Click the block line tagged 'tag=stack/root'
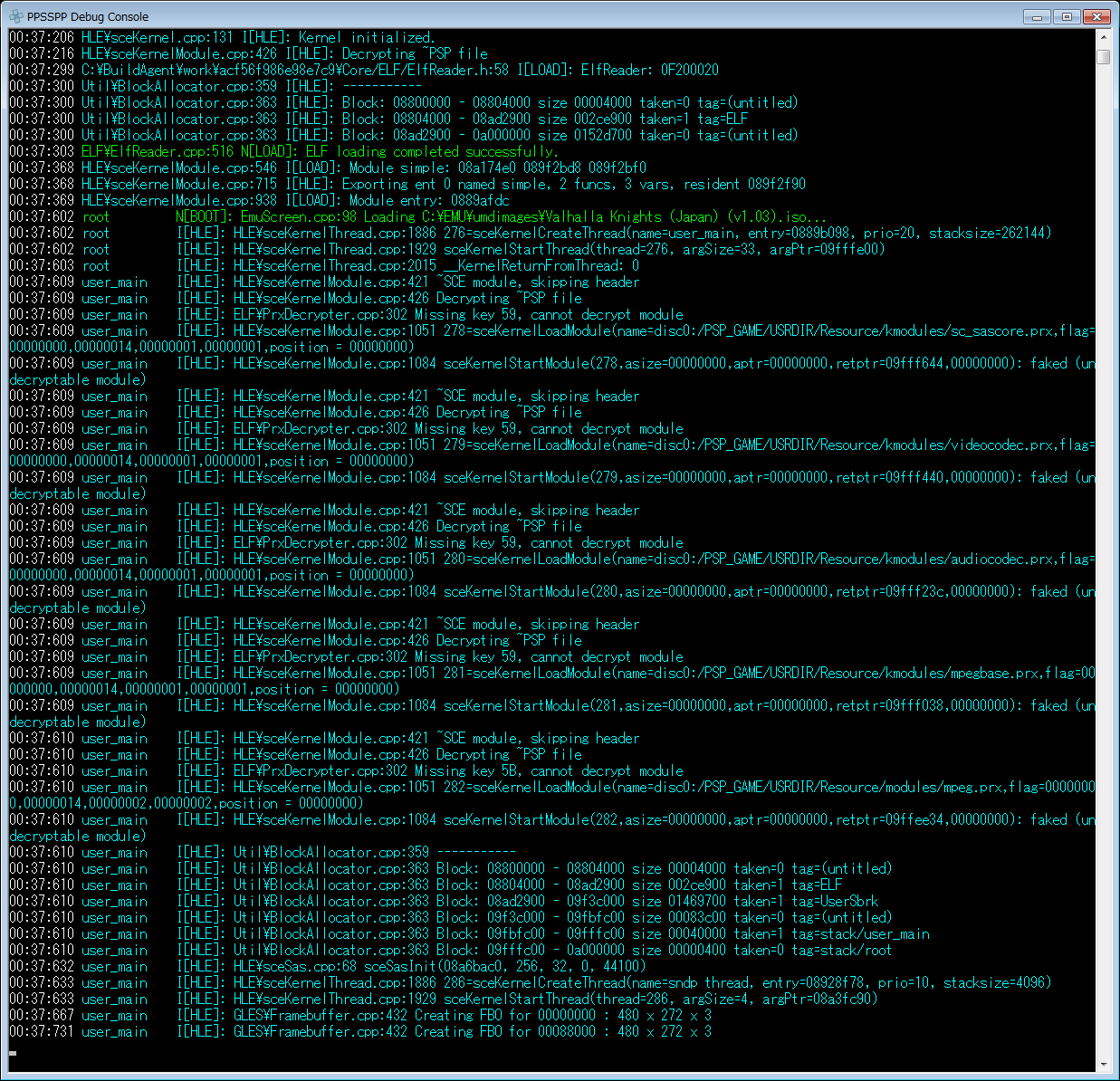This screenshot has width=1120, height=1081. 451,950
